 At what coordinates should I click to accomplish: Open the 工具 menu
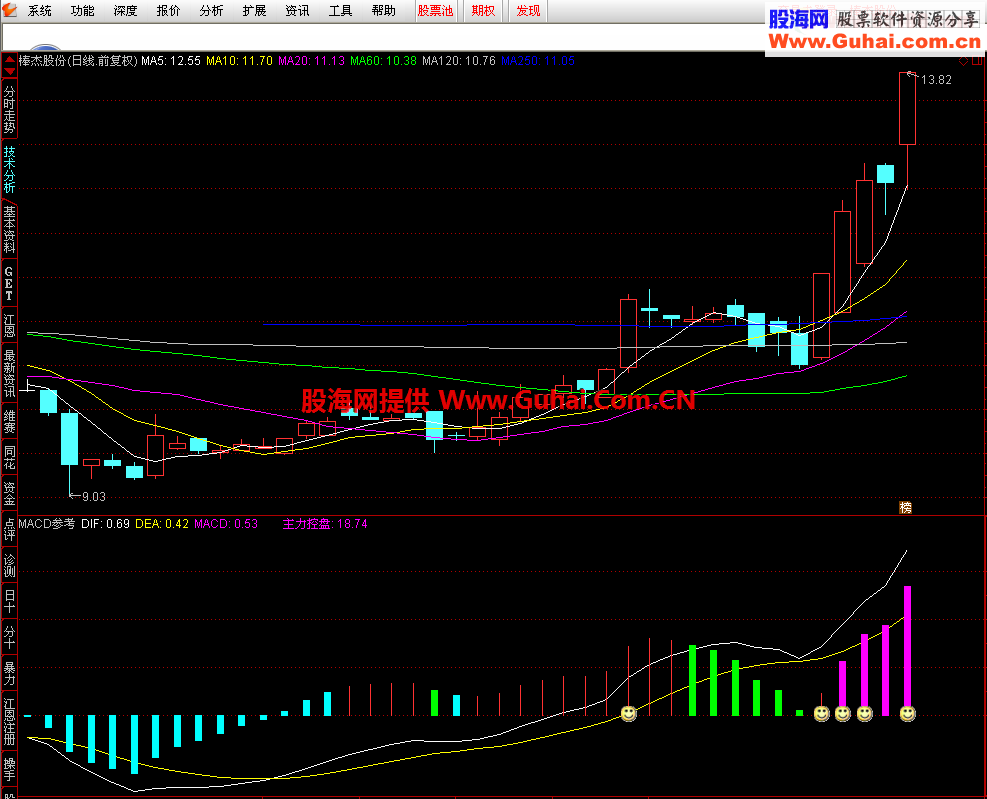[x=340, y=11]
